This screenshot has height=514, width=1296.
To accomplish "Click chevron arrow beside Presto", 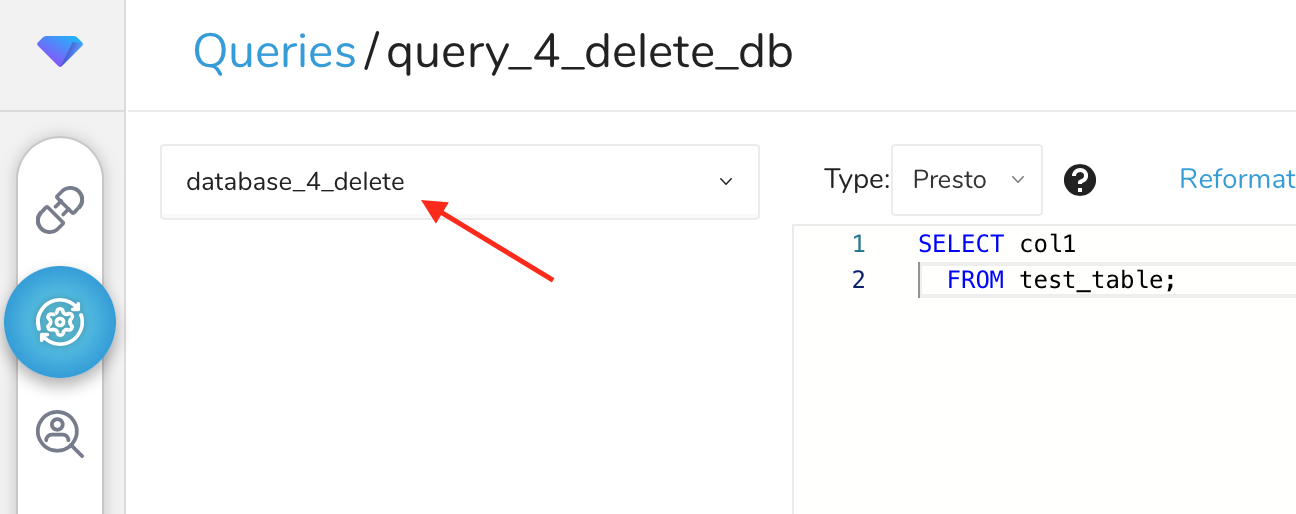I will pyautogui.click(x=1018, y=180).
